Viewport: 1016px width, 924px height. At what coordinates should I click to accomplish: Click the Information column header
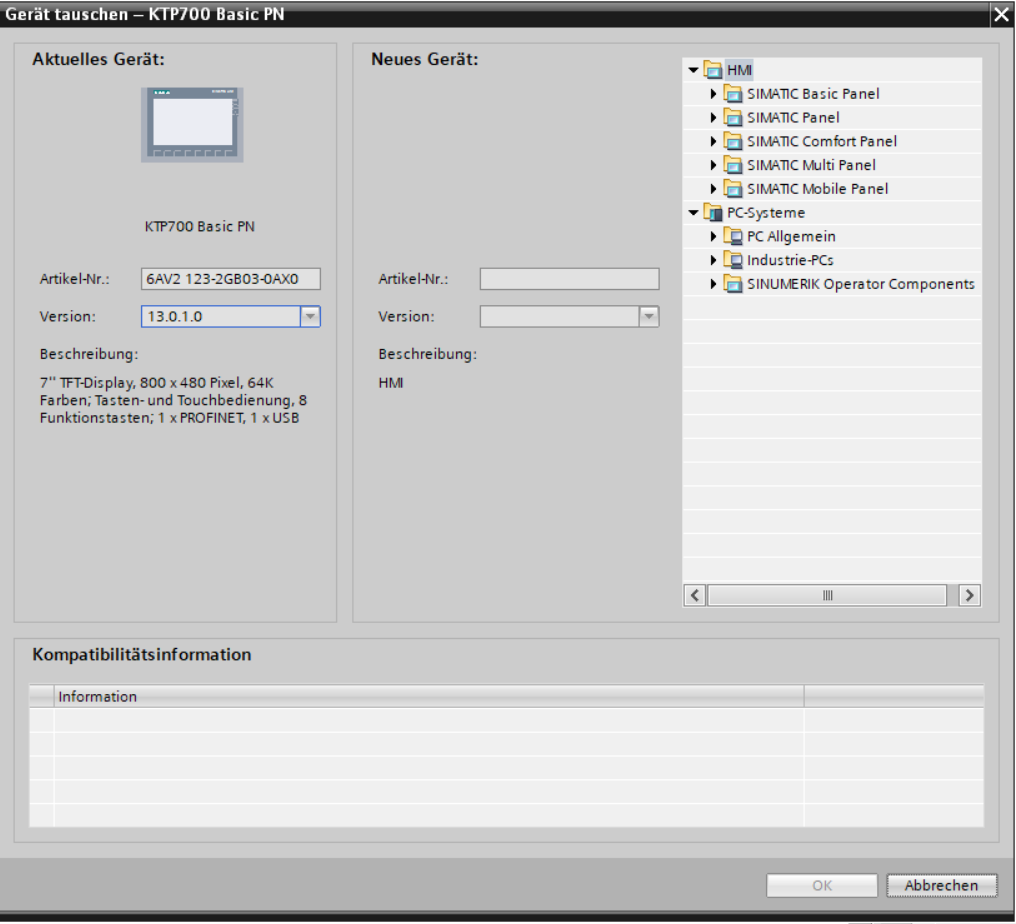pyautogui.click(x=429, y=697)
